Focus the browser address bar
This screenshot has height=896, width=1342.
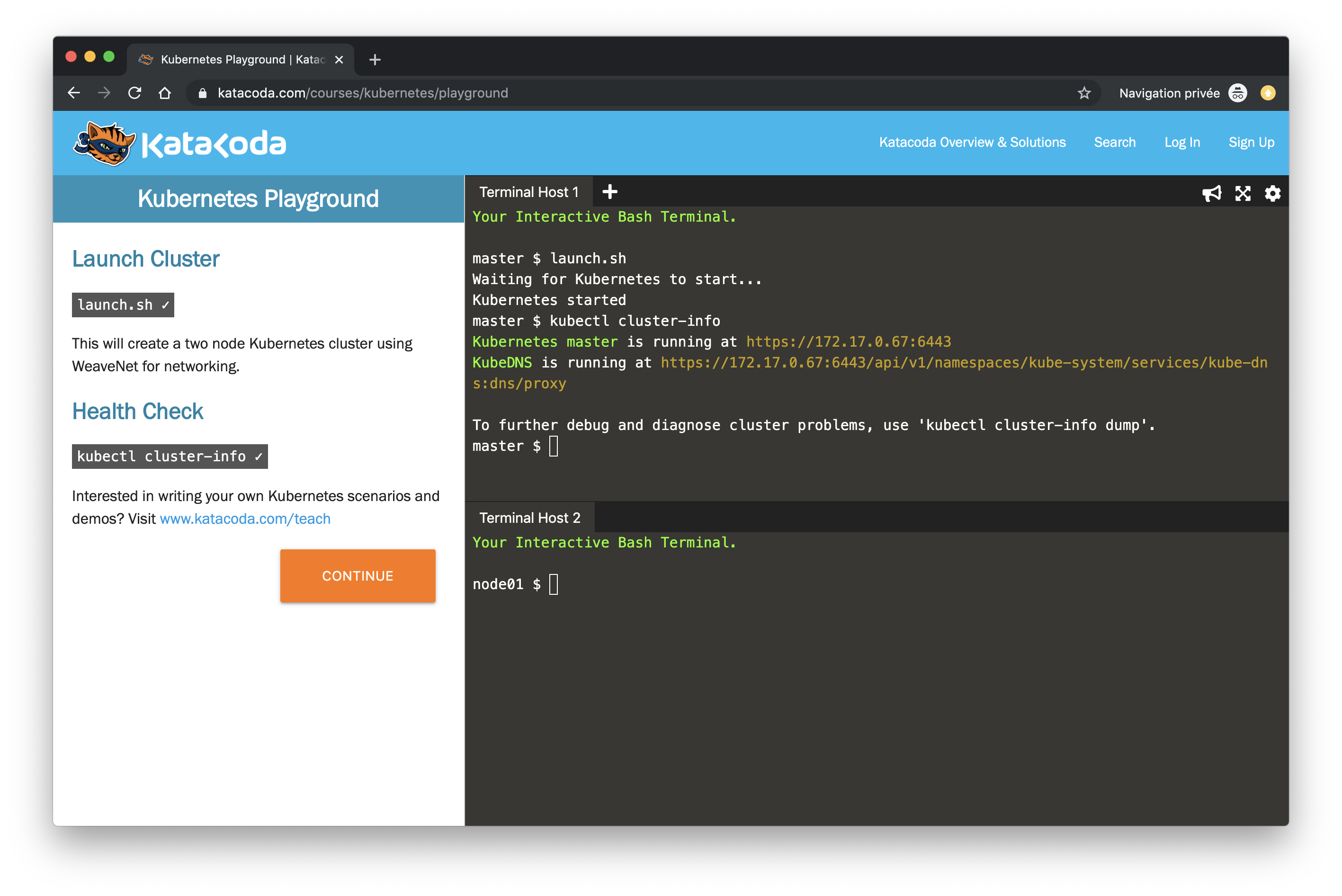pos(628,93)
